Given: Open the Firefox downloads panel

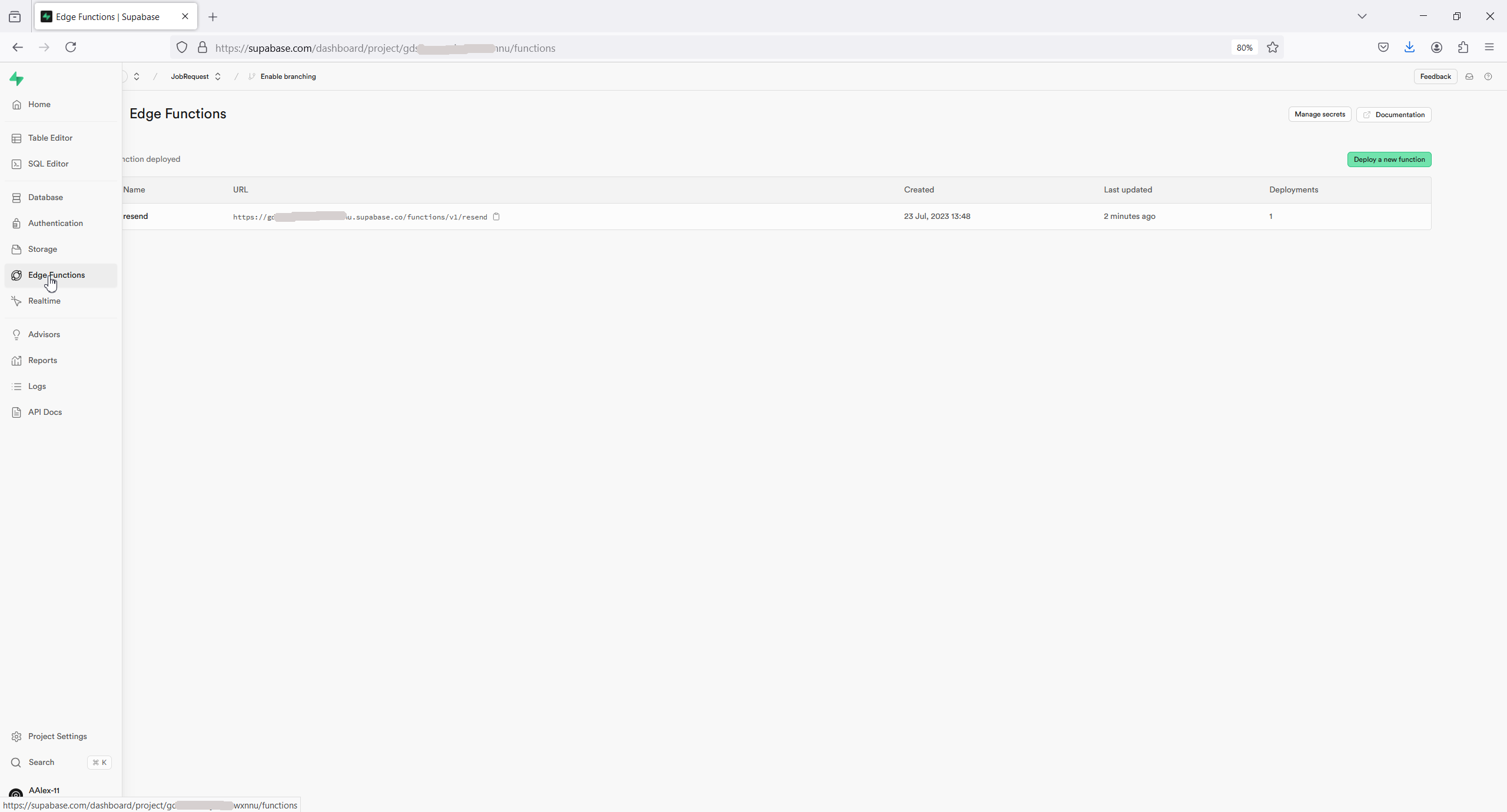Looking at the screenshot, I should pyautogui.click(x=1409, y=48).
